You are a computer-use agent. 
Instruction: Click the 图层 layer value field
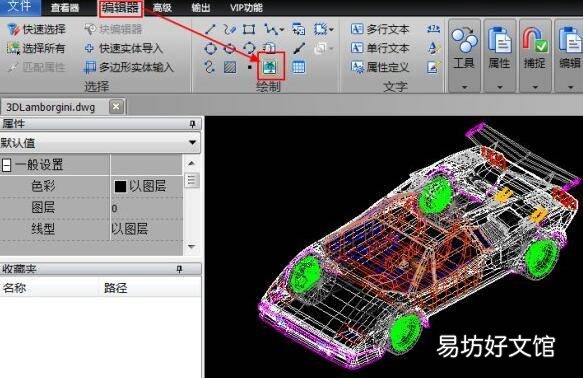tap(147, 208)
